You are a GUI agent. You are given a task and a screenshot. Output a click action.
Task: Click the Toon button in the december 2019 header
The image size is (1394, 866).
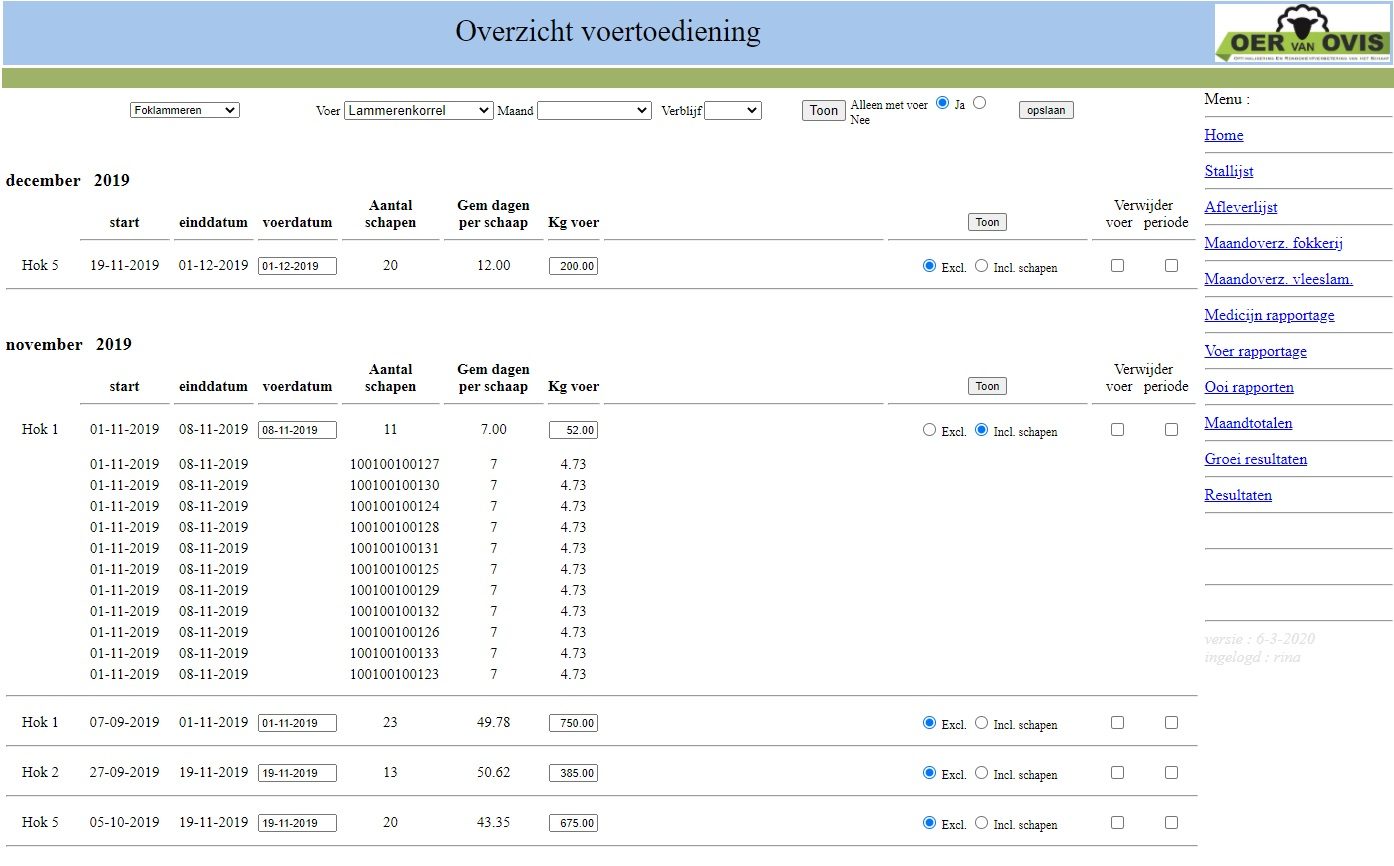[987, 222]
